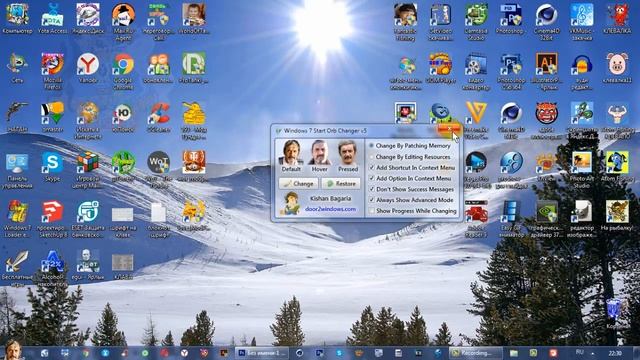Open Photo Art Studio desktop shortcut
Image resolution: width=640 pixels, height=360 pixels.
582,170
